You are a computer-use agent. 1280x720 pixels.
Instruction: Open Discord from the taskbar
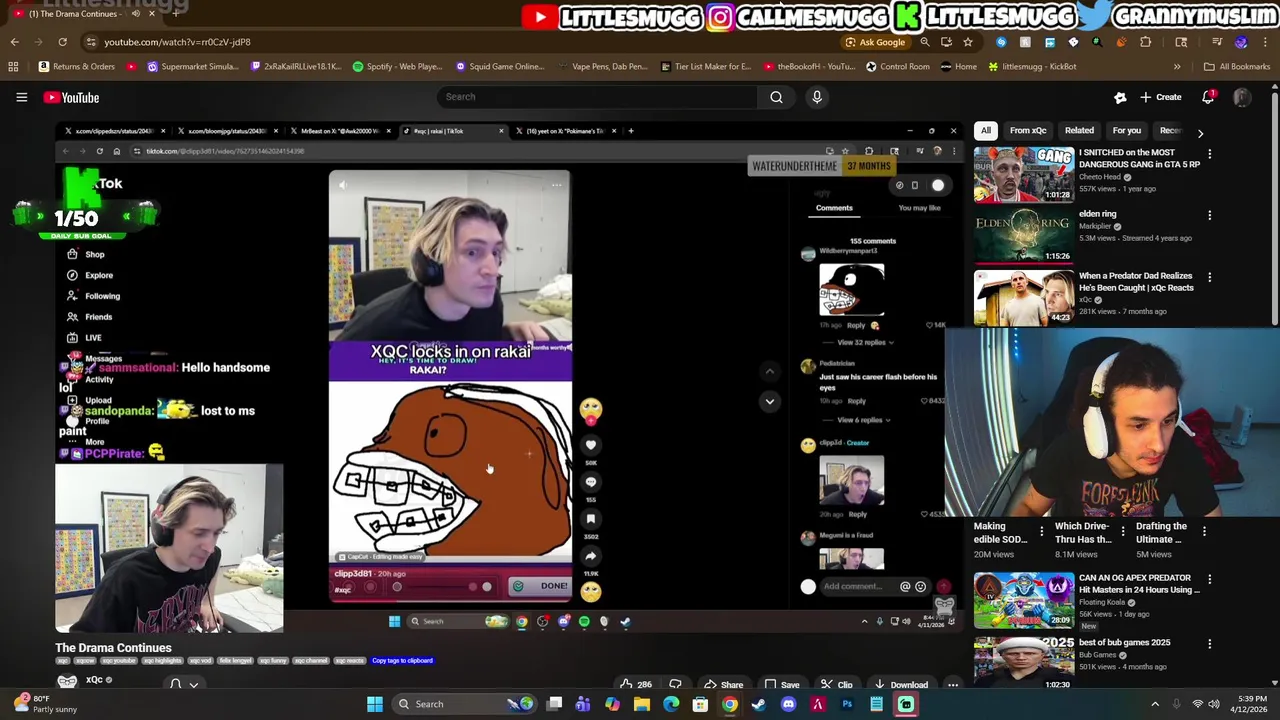click(x=788, y=704)
